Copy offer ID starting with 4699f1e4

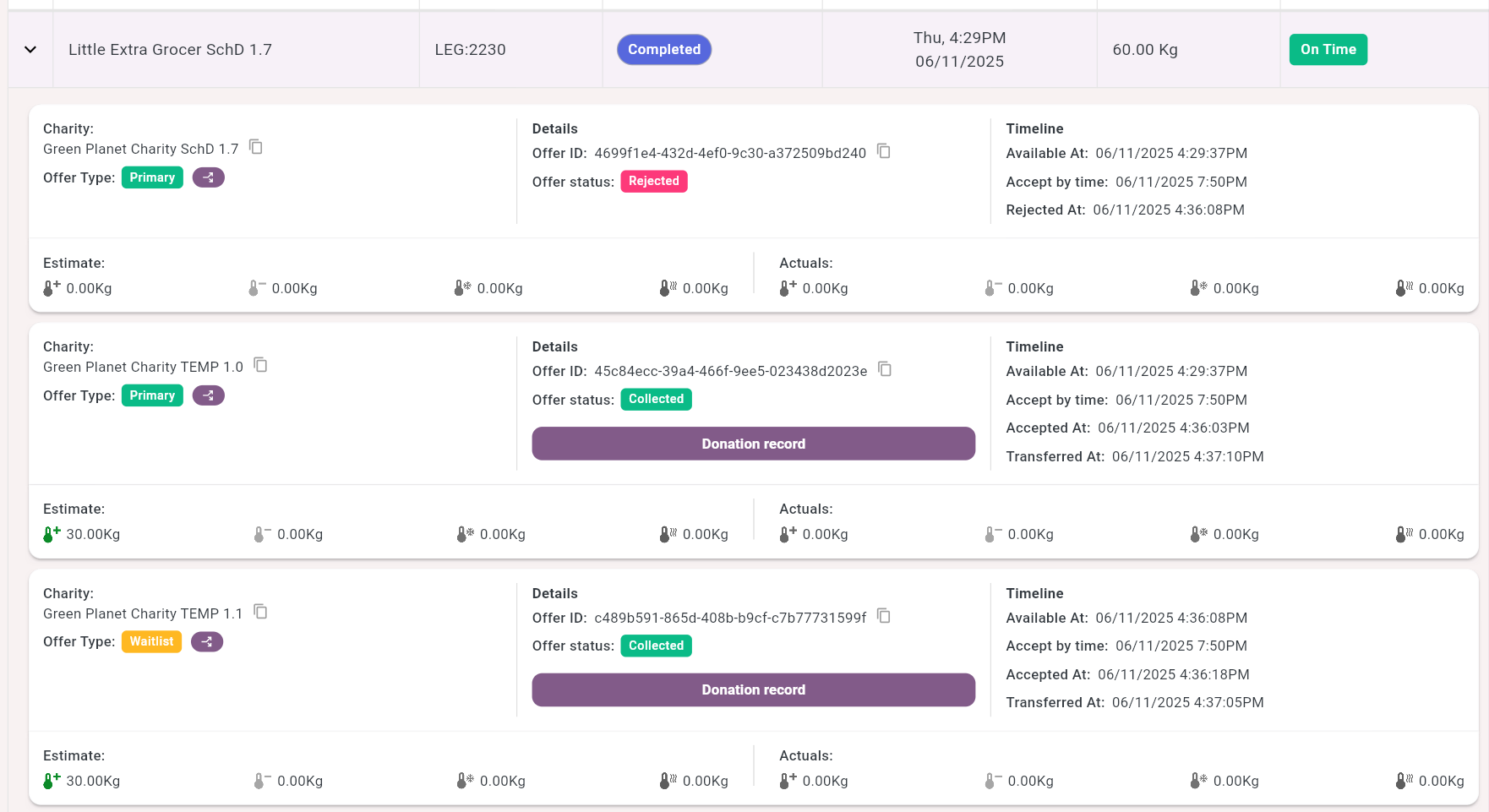point(884,151)
